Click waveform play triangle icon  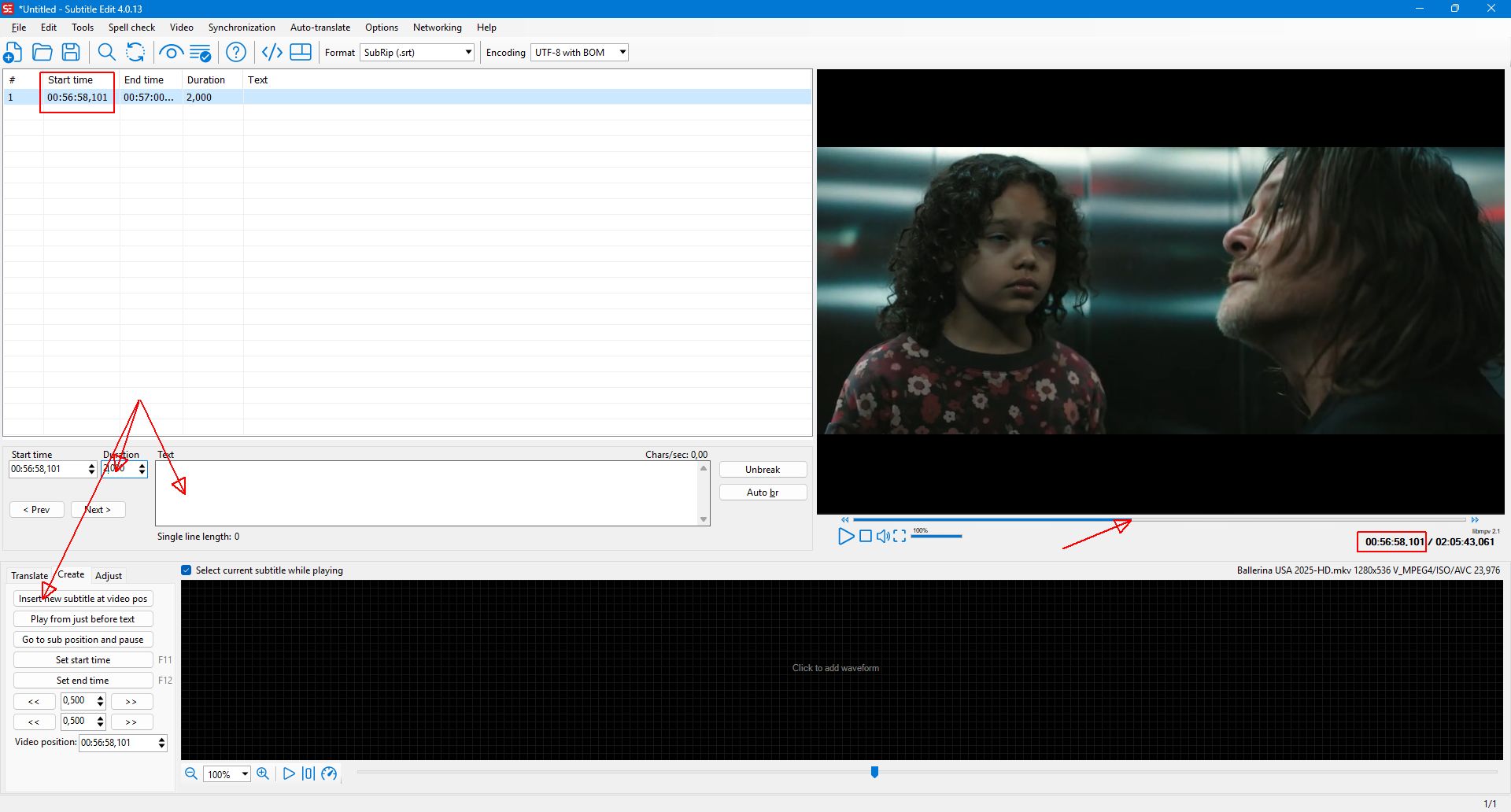[289, 774]
